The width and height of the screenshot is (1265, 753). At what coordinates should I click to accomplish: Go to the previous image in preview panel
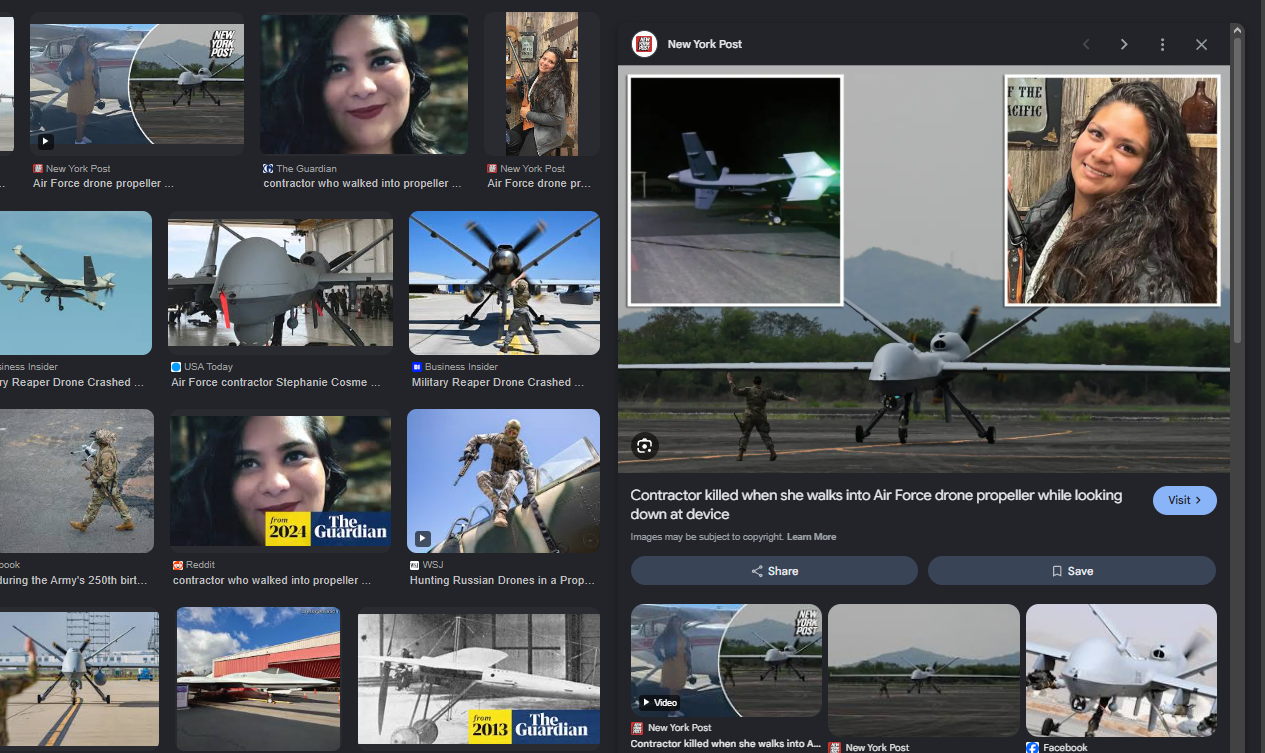[x=1086, y=44]
